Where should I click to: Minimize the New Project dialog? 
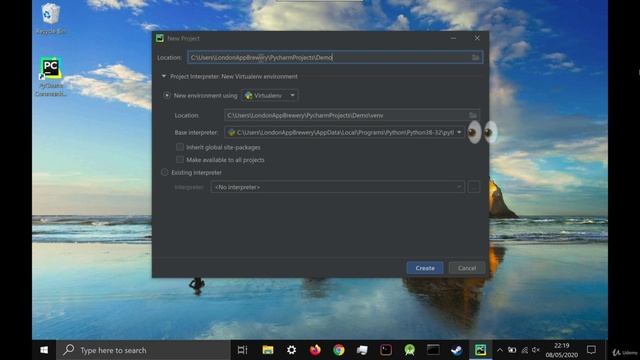(453, 38)
